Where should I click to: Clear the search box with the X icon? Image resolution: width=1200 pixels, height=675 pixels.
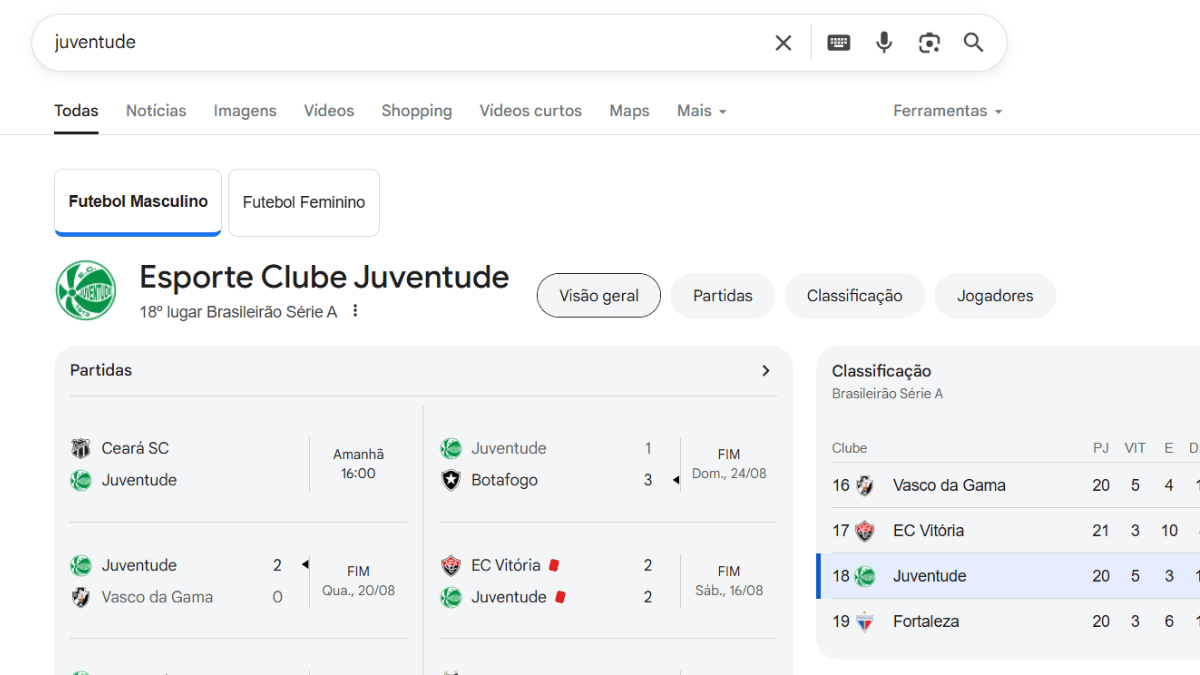coord(783,42)
